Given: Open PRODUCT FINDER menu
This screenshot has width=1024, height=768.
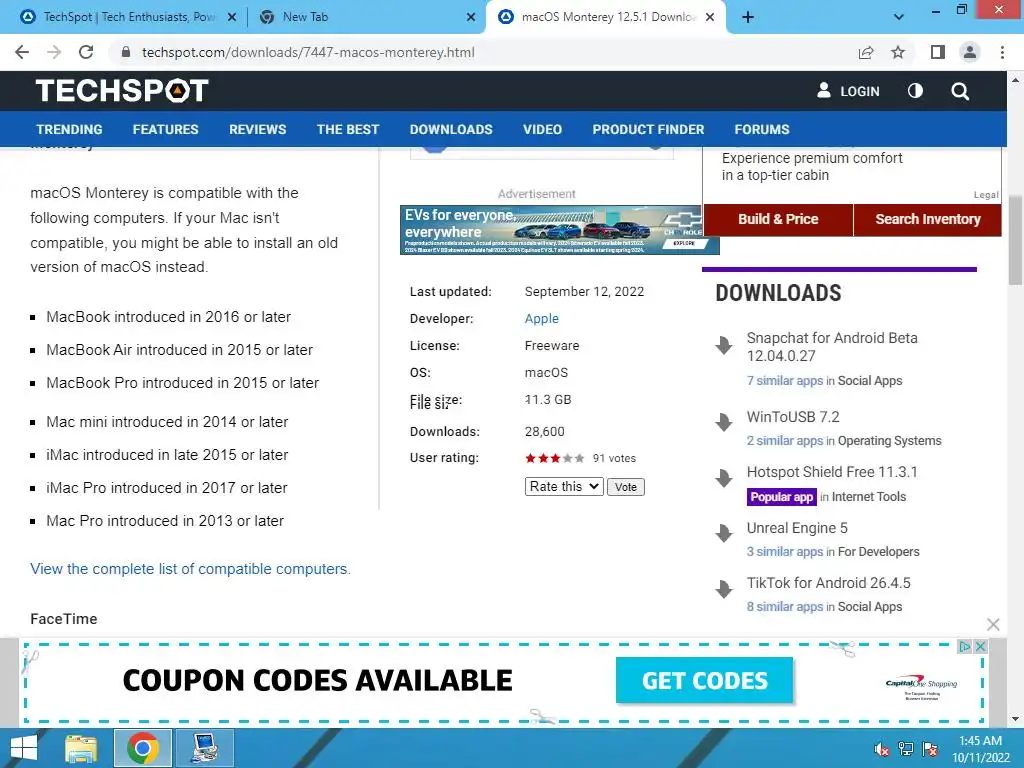Looking at the screenshot, I should (x=648, y=129).
